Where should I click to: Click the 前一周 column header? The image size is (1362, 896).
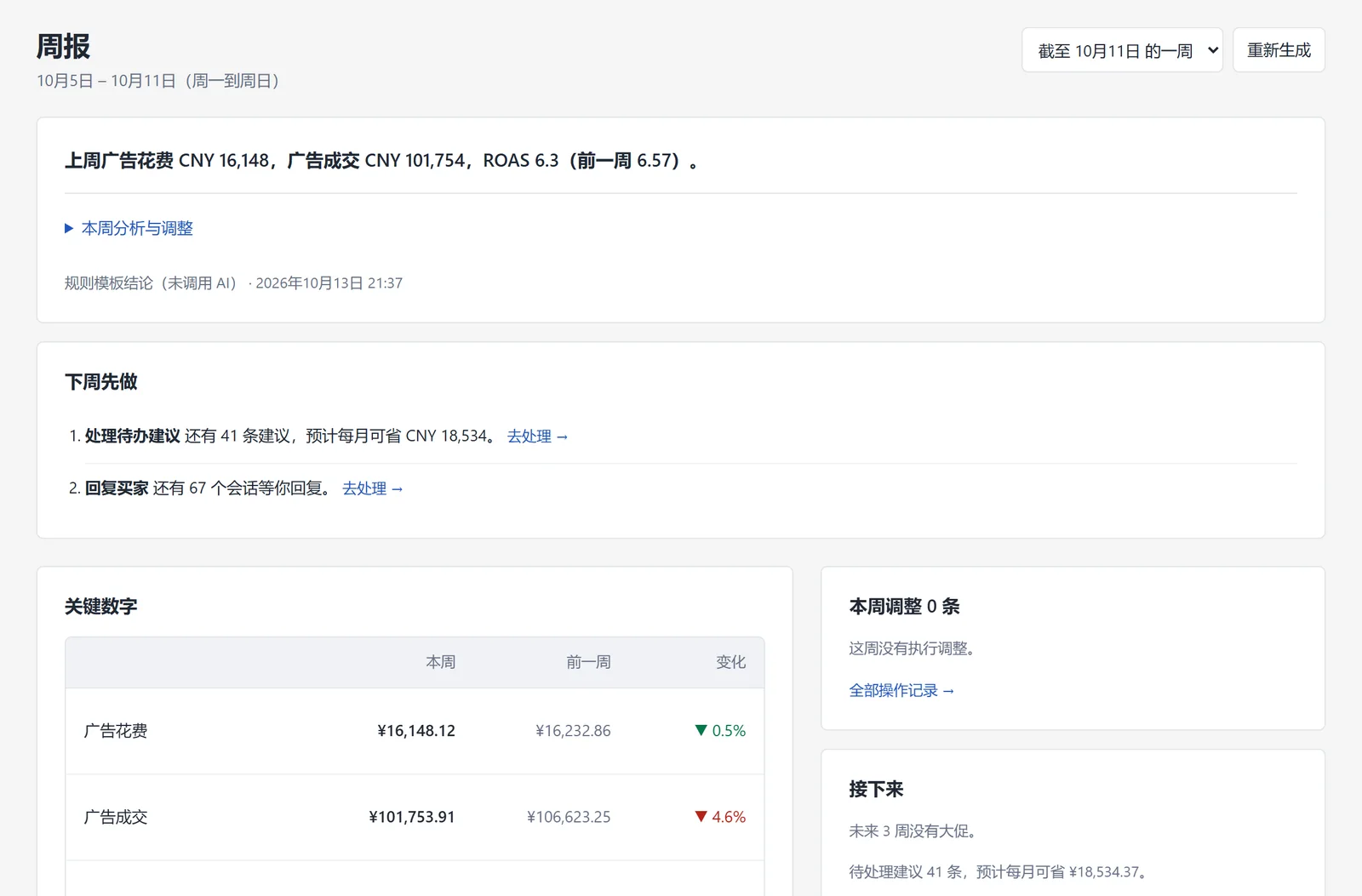(x=588, y=662)
